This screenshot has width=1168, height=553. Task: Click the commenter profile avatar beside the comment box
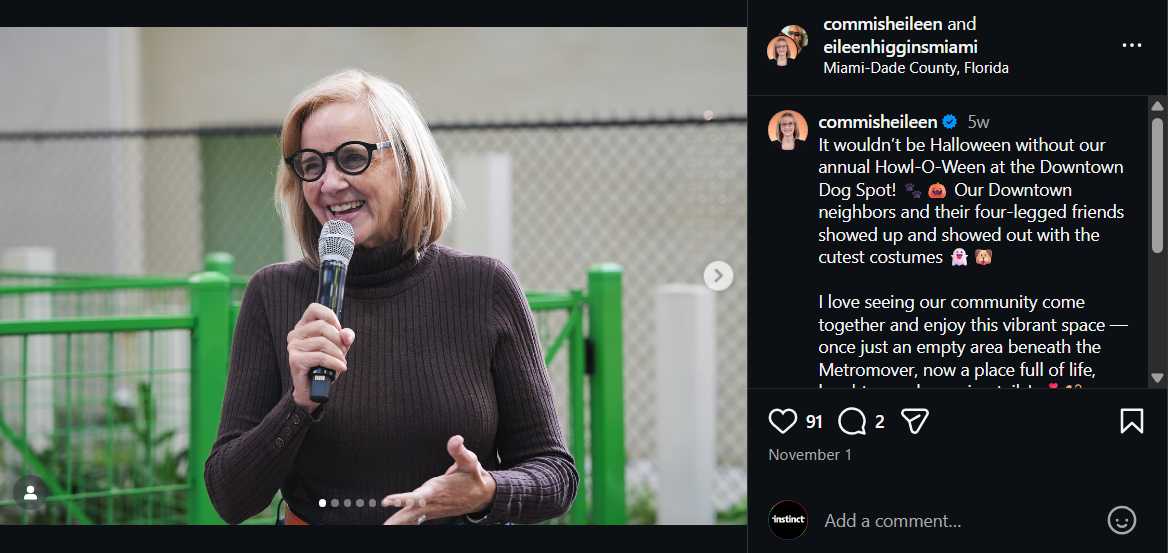click(x=788, y=520)
